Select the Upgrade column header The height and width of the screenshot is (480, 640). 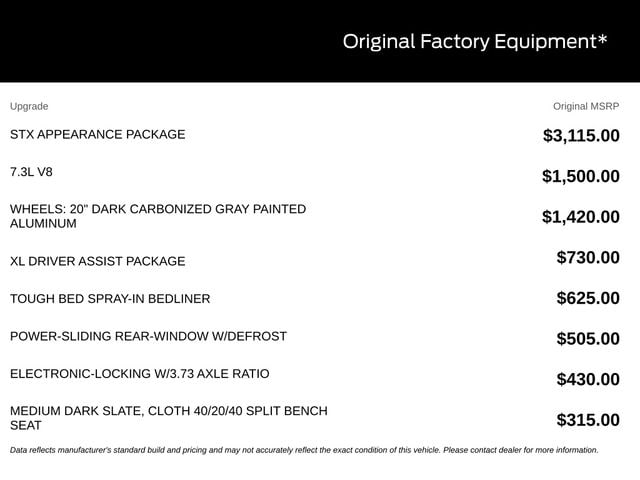point(29,106)
